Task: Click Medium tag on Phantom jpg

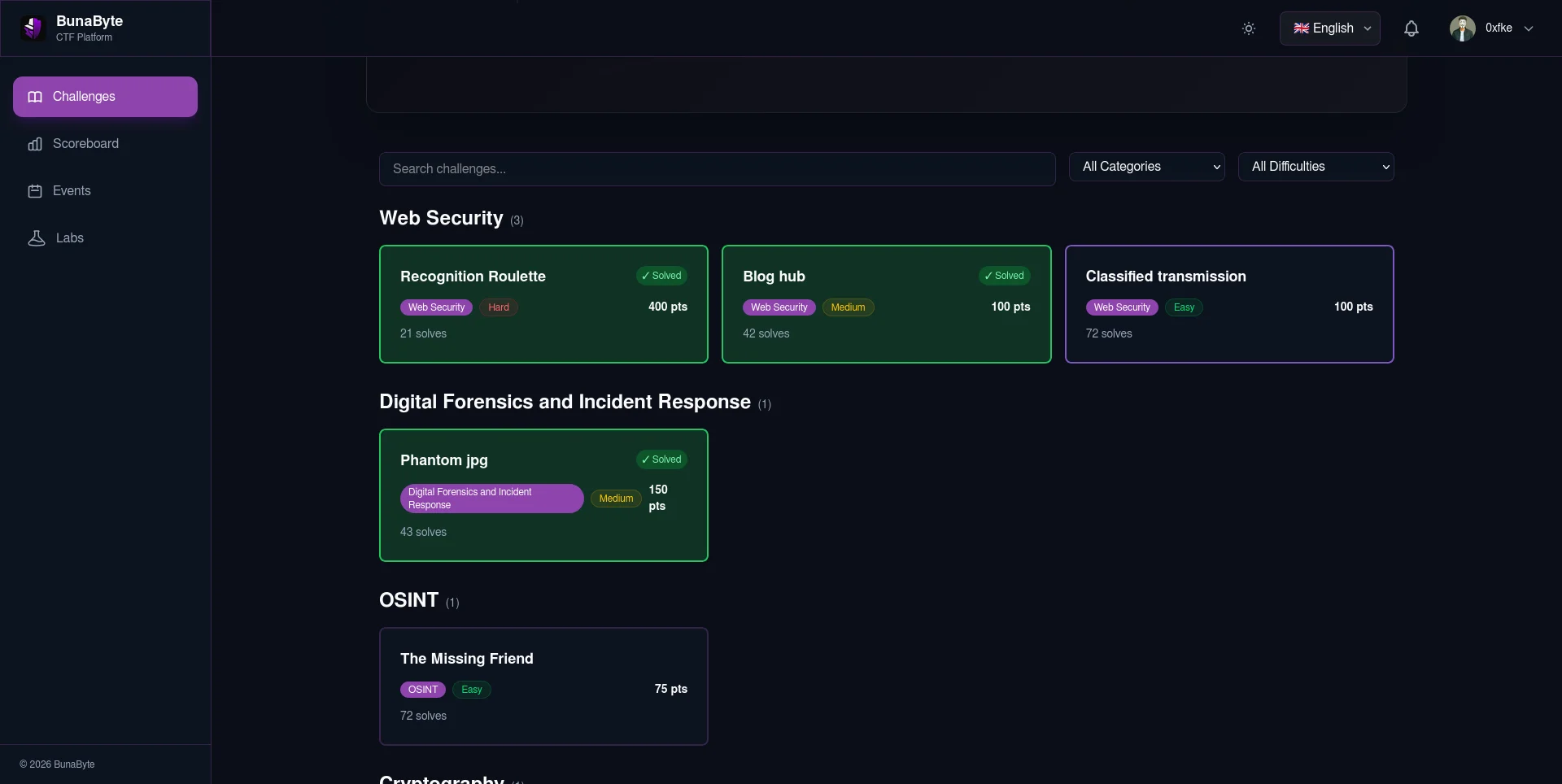Action: pyautogui.click(x=616, y=499)
